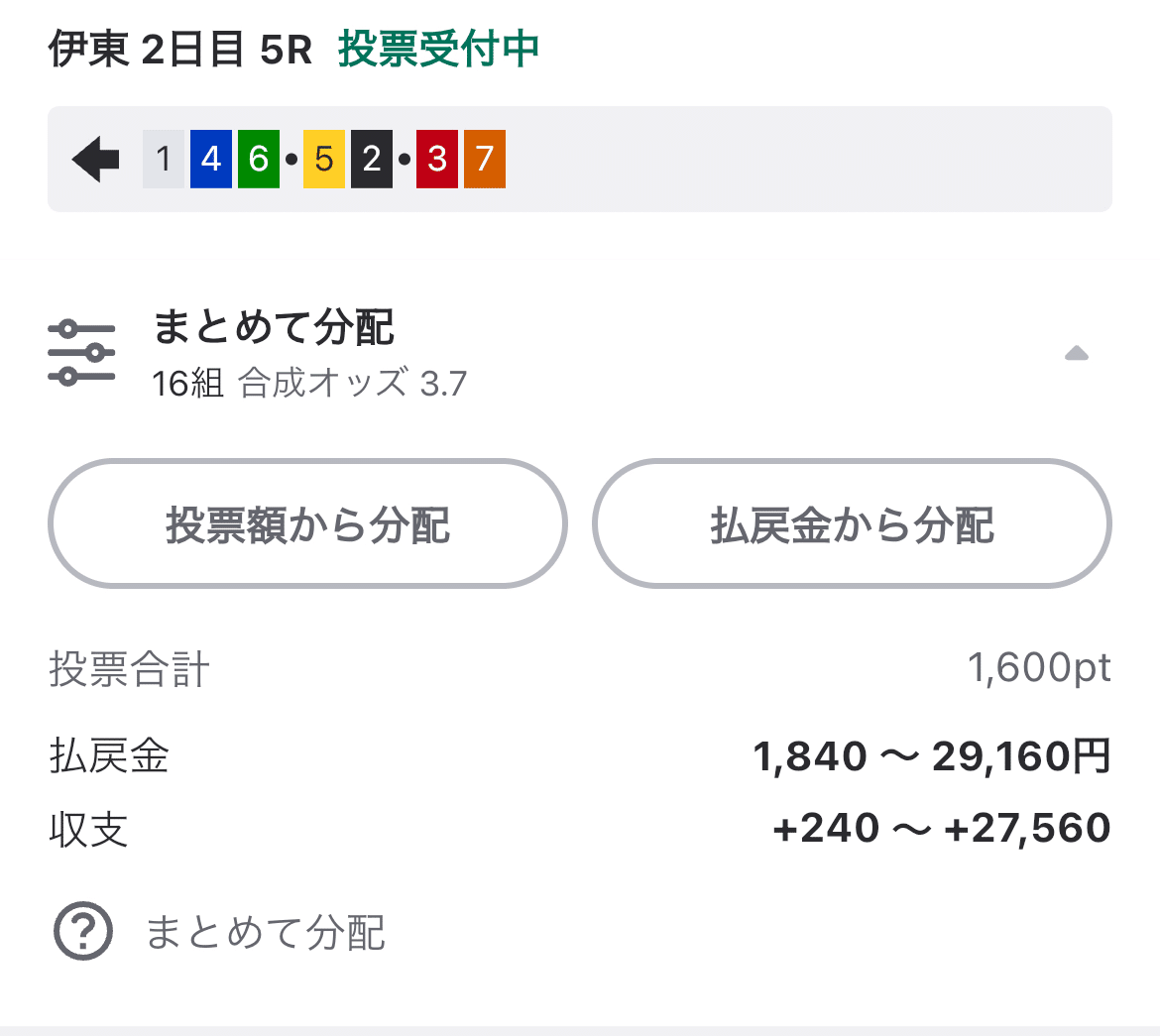Toggle selection of white chip 1
The image size is (1160, 1036).
(163, 159)
